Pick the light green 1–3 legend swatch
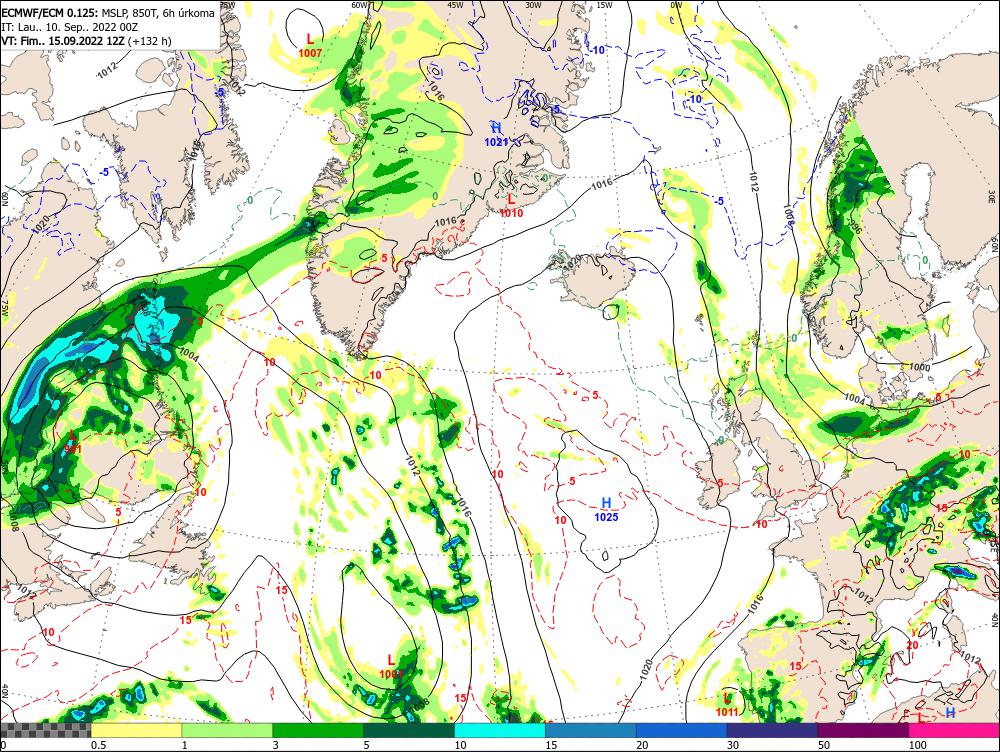The image size is (1000, 752). (227, 730)
